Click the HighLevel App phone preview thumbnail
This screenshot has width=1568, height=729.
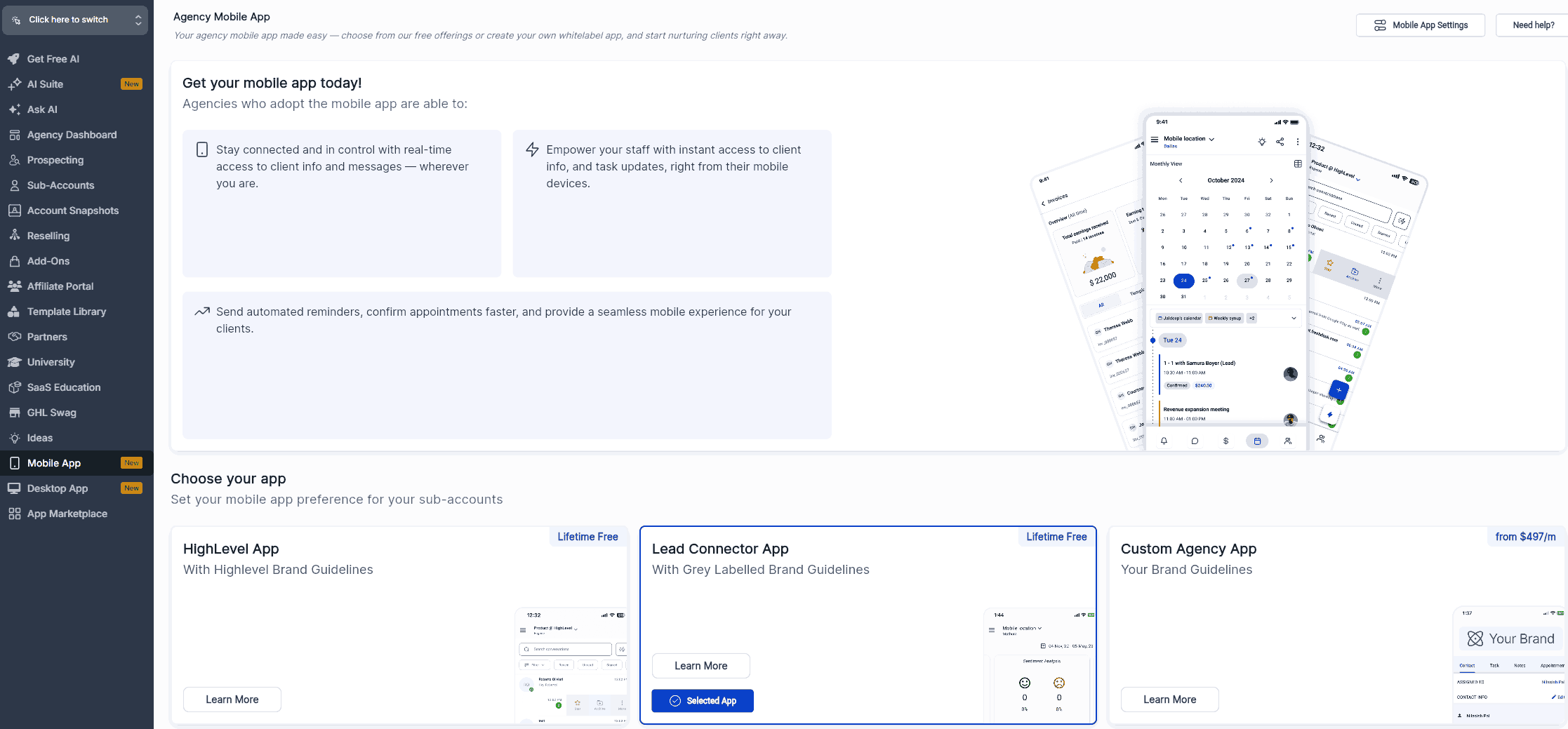(571, 665)
